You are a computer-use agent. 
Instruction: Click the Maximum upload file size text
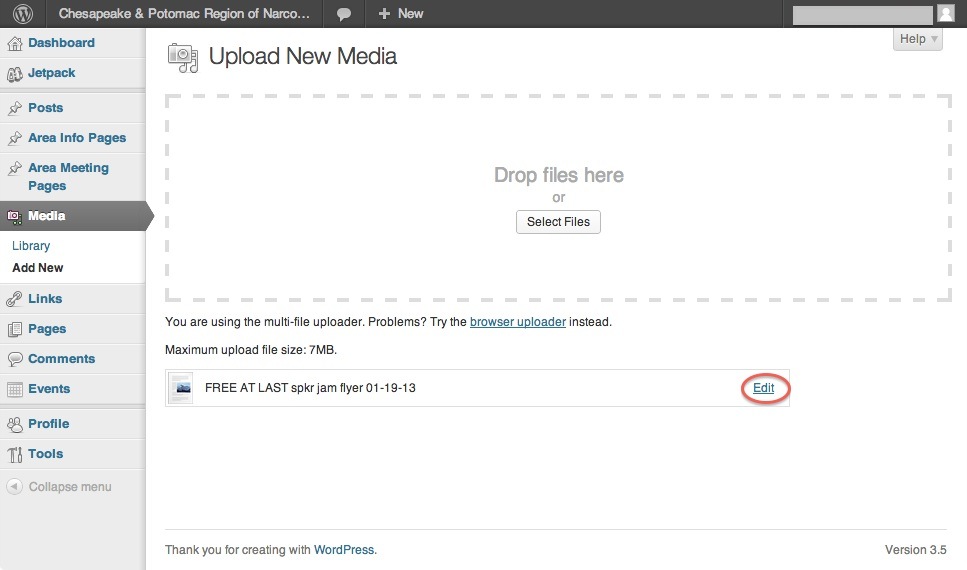click(x=251, y=350)
